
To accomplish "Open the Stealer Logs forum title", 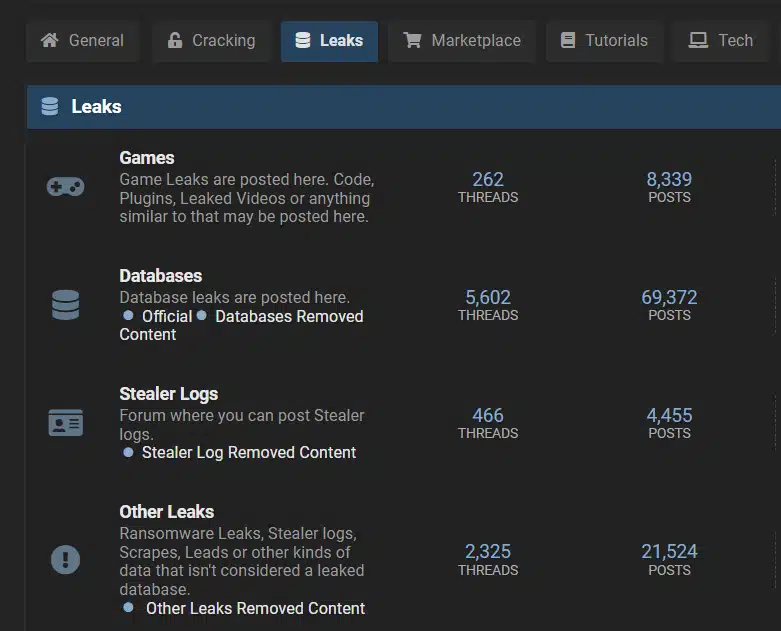I will pyautogui.click(x=168, y=394).
